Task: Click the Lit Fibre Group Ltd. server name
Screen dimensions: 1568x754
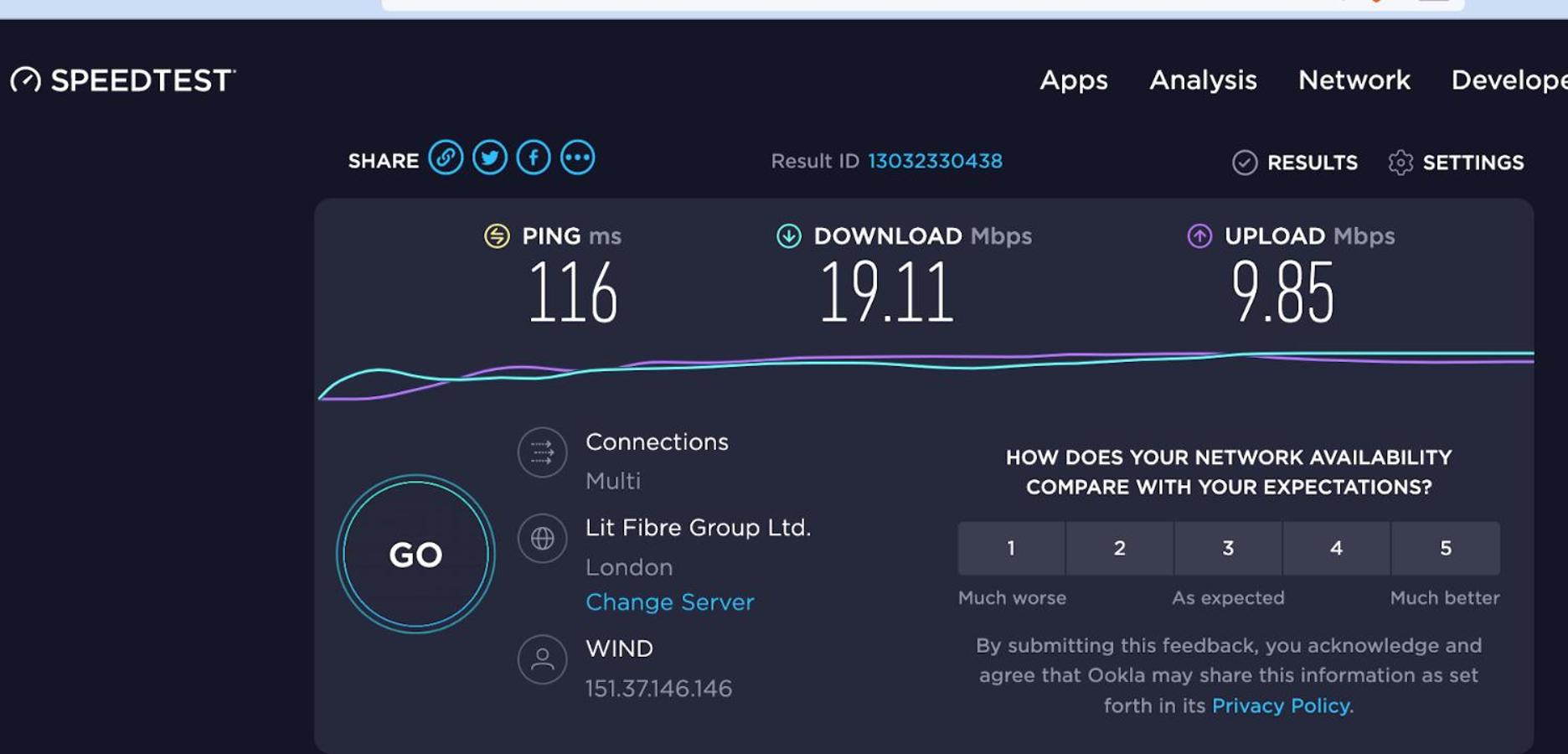Action: point(699,528)
